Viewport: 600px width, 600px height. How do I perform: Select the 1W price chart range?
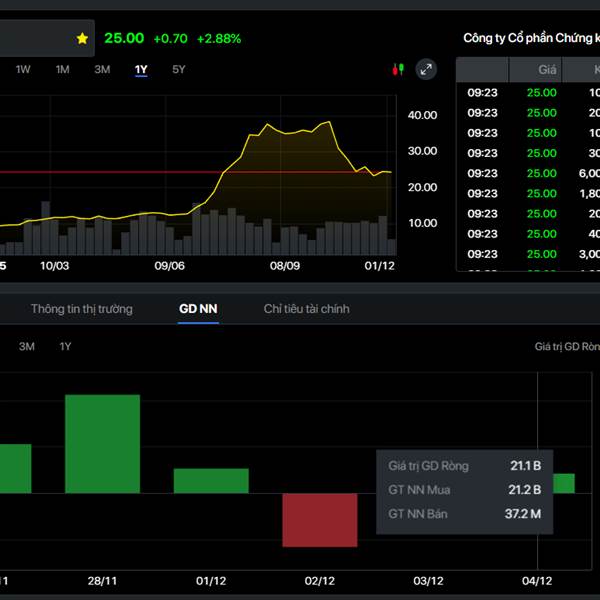point(23,69)
